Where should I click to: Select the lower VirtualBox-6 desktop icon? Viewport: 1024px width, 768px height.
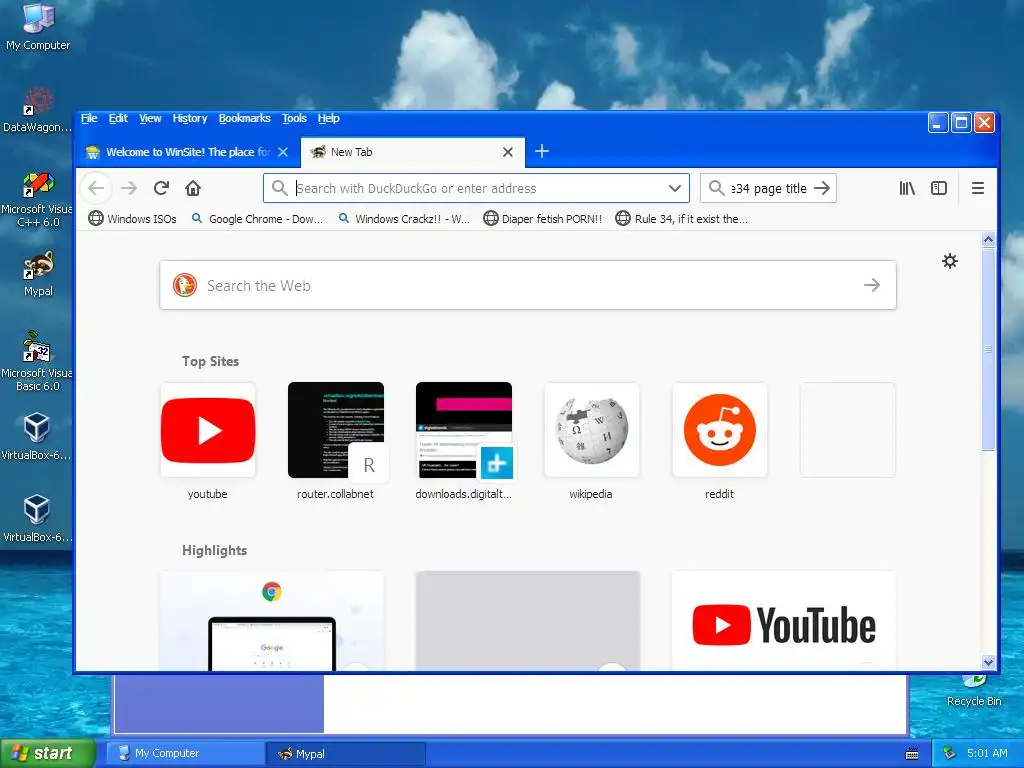point(37,518)
